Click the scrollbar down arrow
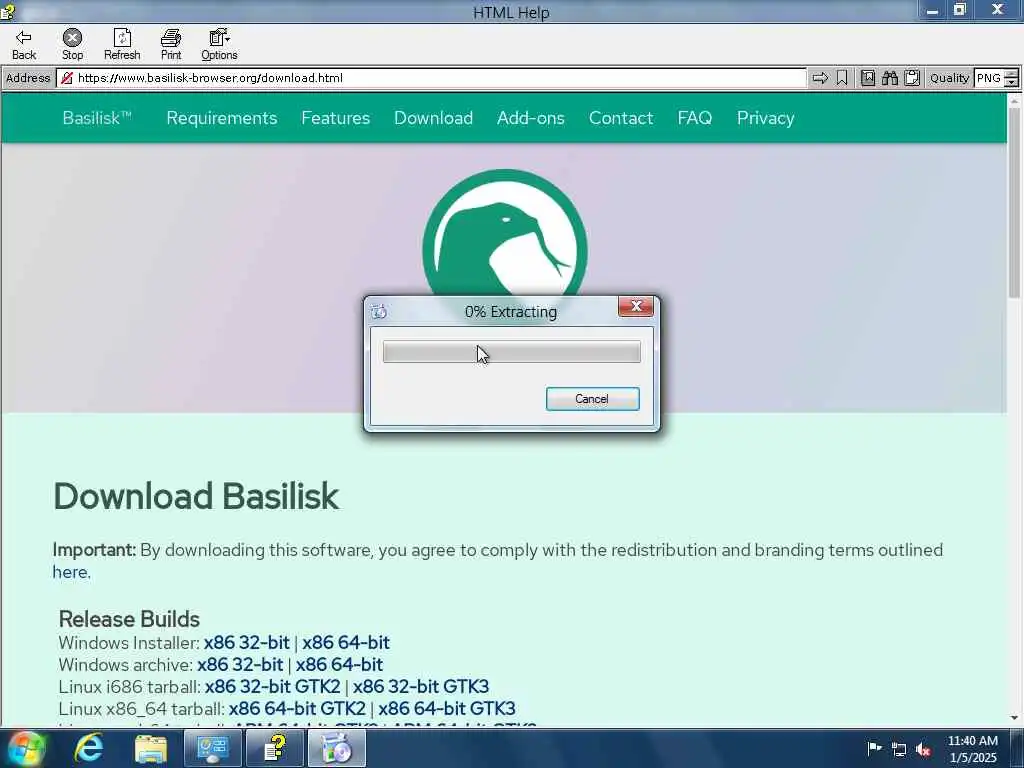 pos(1014,718)
